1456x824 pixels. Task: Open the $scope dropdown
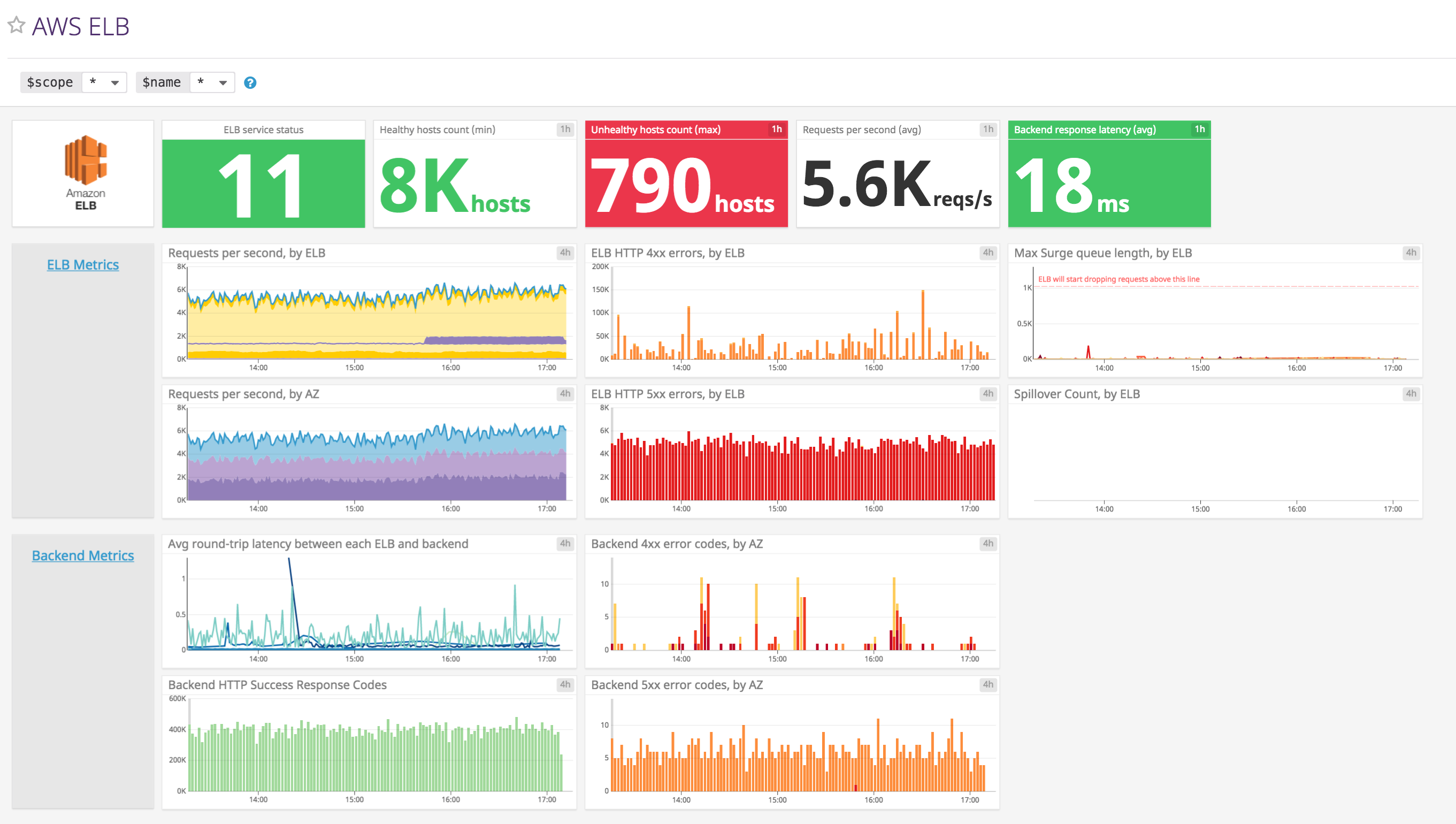pyautogui.click(x=104, y=82)
